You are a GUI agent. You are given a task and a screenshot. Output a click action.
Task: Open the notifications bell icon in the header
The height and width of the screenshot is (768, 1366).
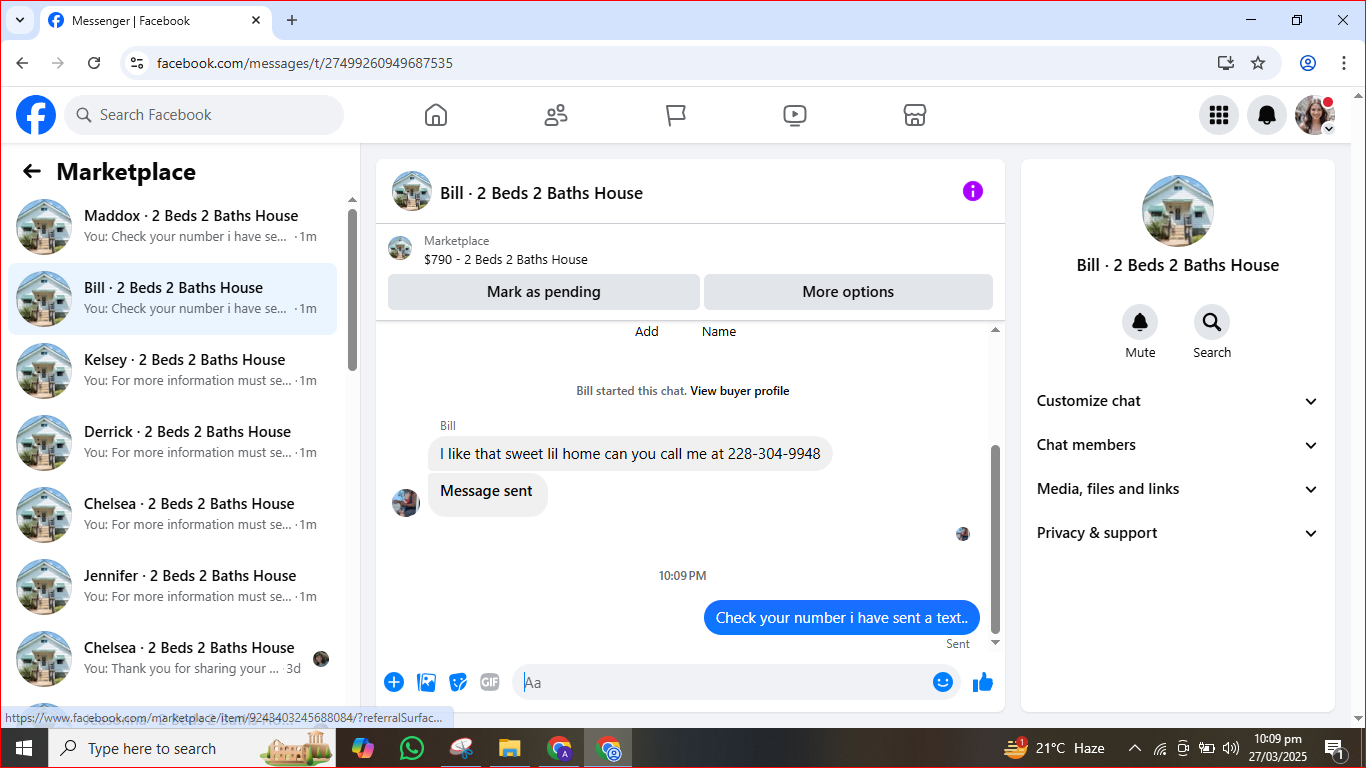(1267, 115)
